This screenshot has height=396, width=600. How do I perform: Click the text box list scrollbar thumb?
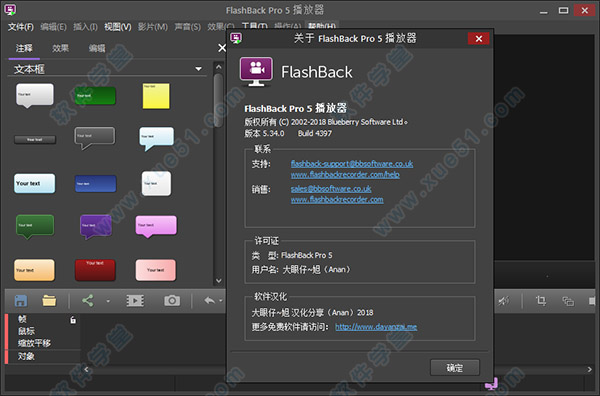coord(218,100)
